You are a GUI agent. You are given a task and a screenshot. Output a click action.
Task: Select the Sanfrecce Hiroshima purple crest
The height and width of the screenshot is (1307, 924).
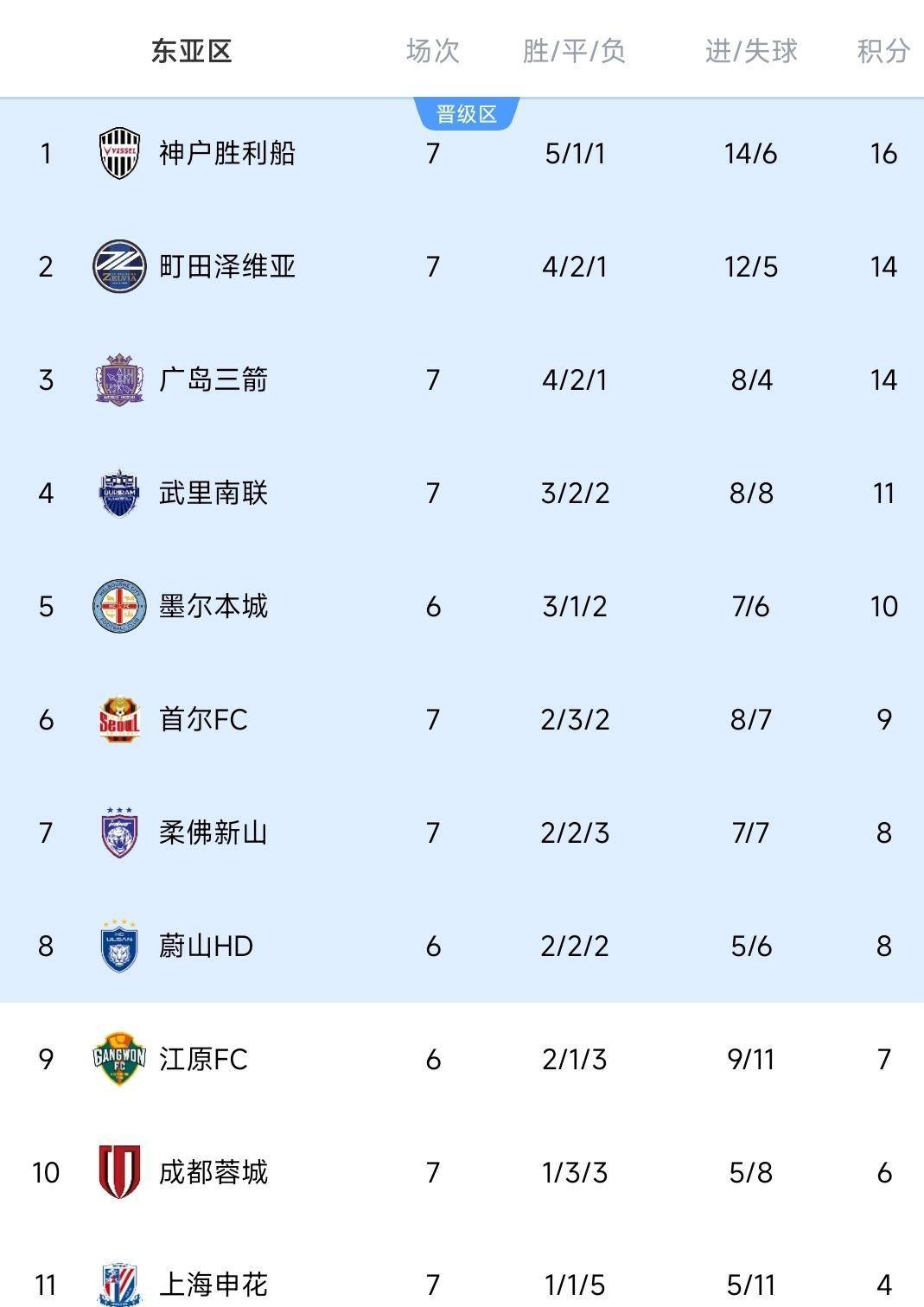coord(119,379)
